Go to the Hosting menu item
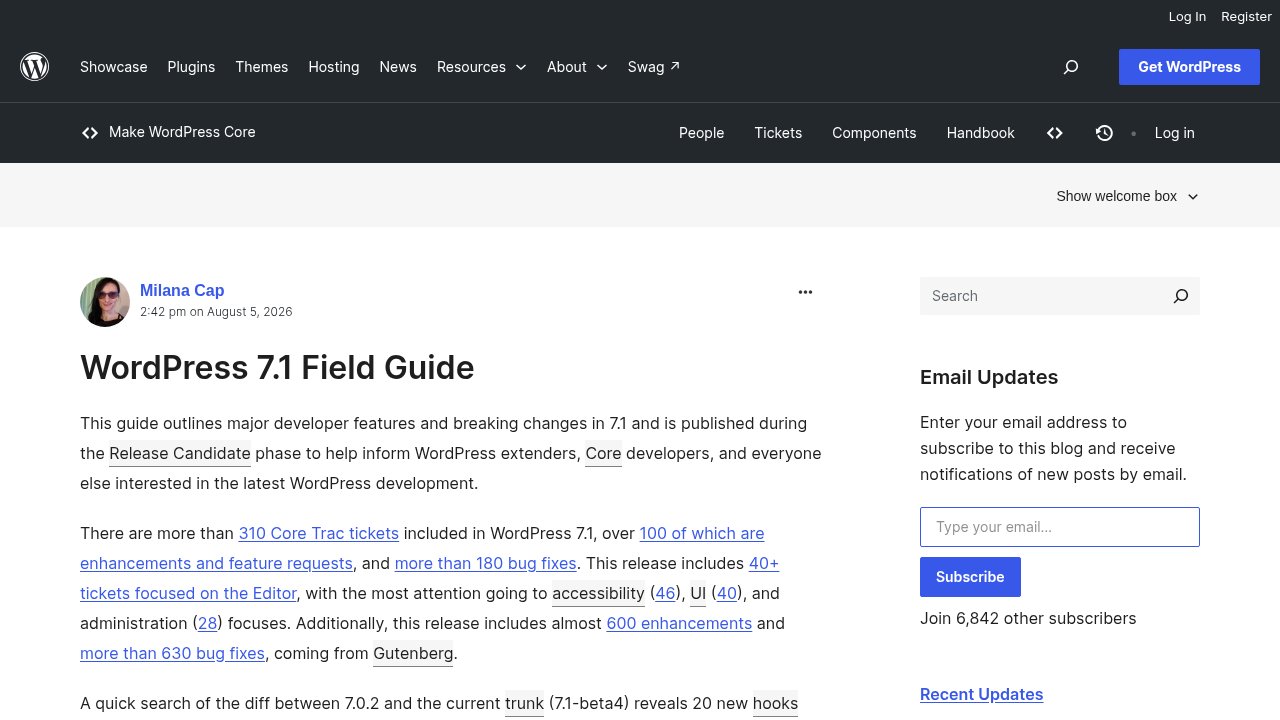 [334, 67]
